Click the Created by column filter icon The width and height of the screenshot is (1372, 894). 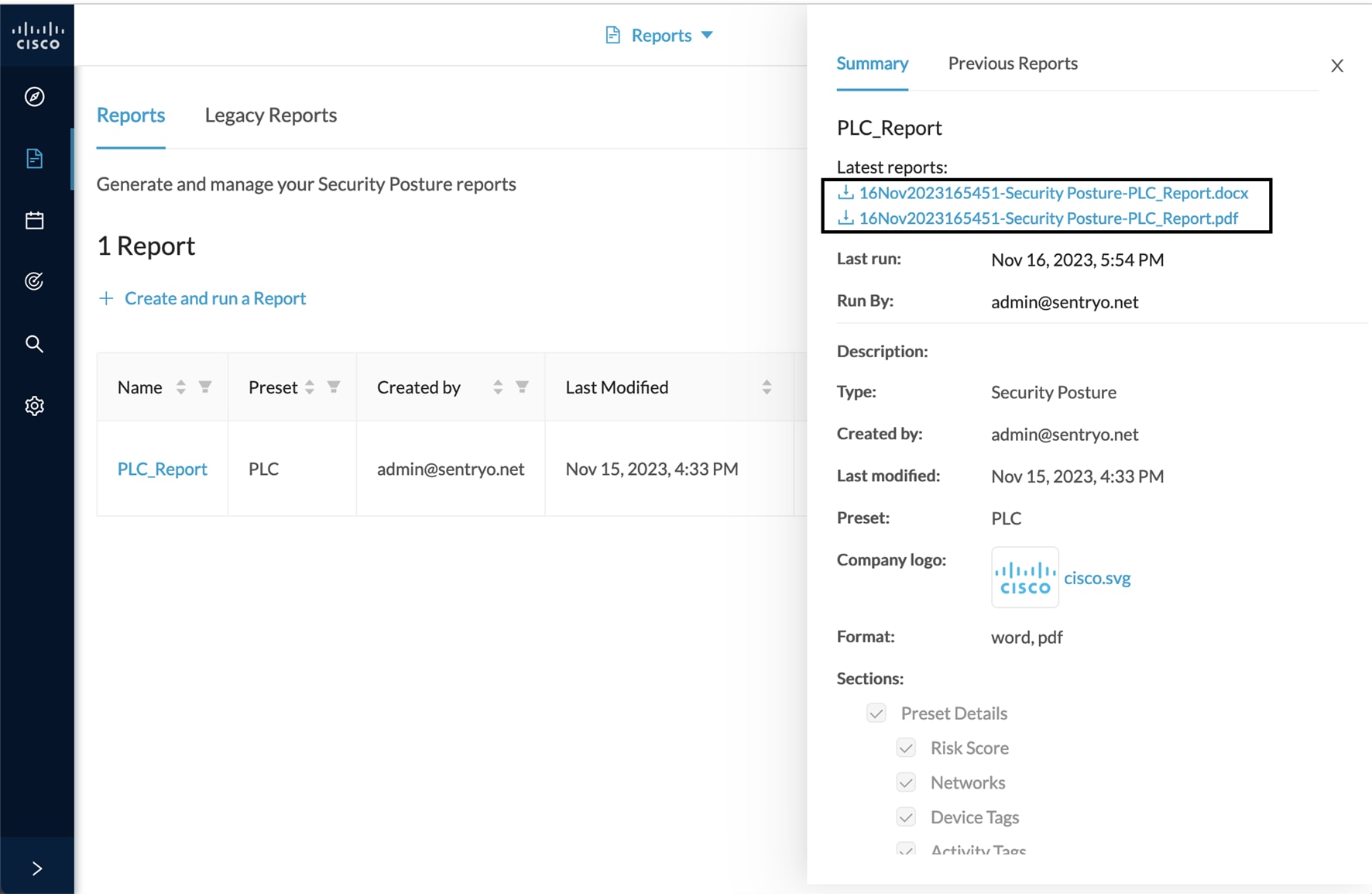click(523, 387)
